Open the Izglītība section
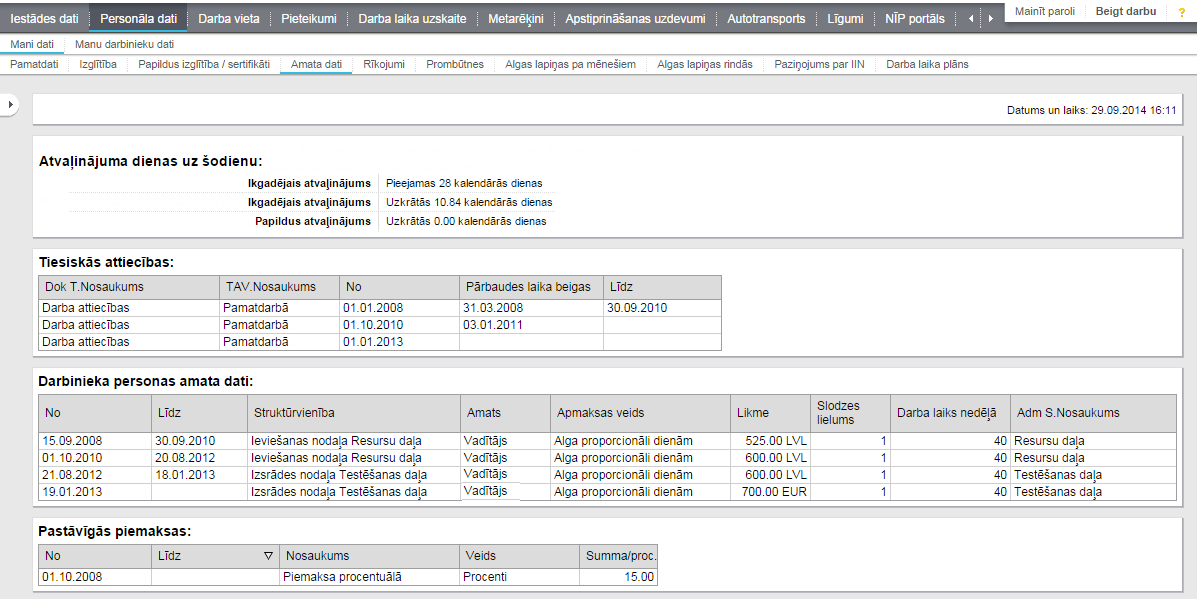 tap(98, 64)
